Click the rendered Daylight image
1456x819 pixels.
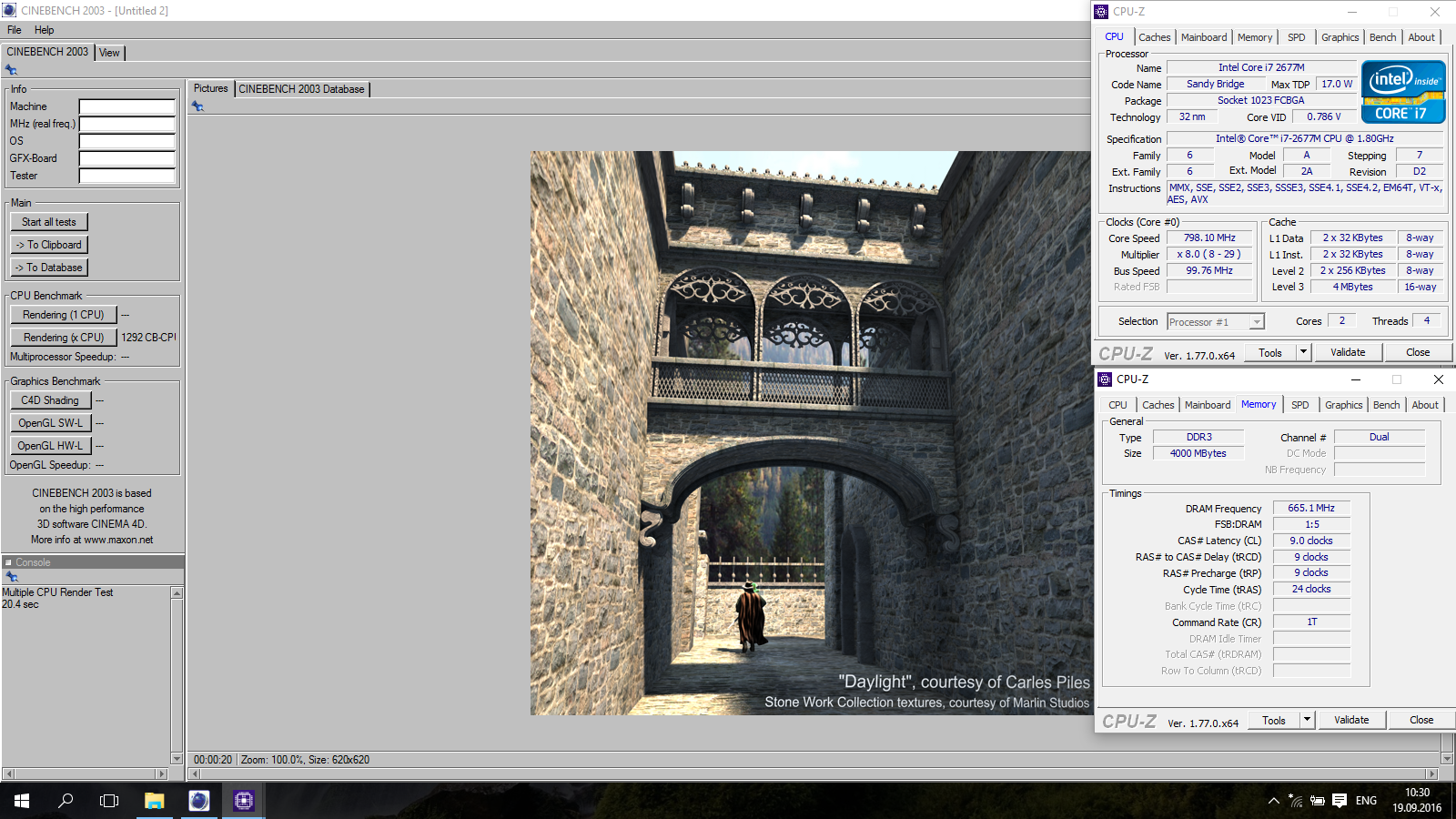point(812,433)
